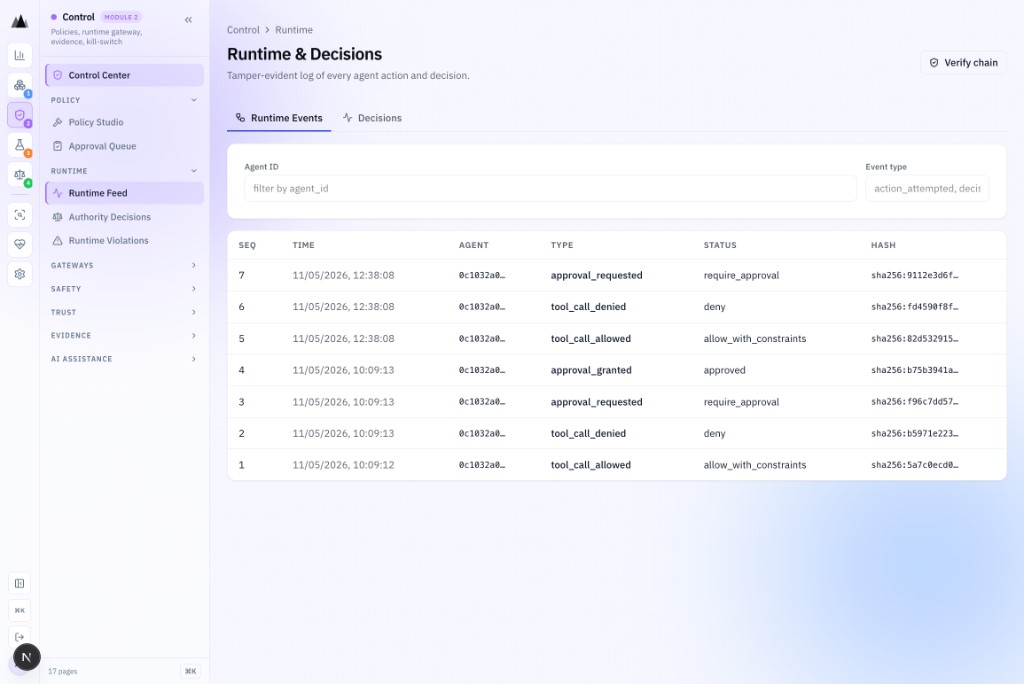The width and height of the screenshot is (1024, 684).
Task: Click hash sha256:82d532915 in row 5
Action: 914,339
